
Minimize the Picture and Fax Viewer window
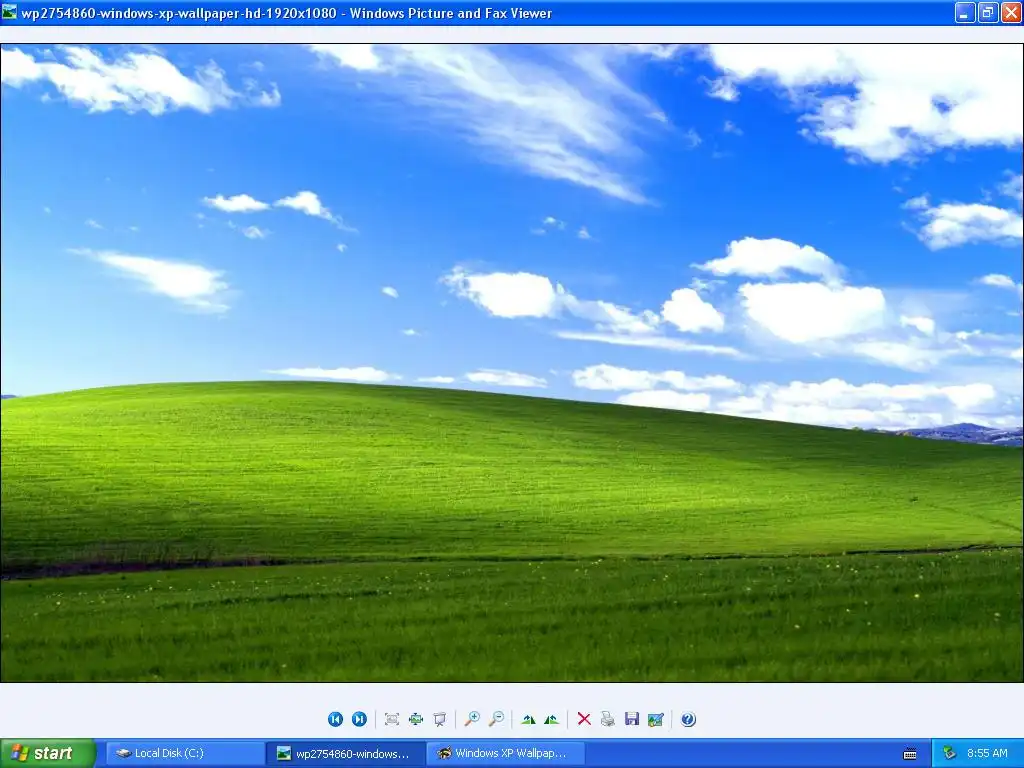(x=965, y=12)
